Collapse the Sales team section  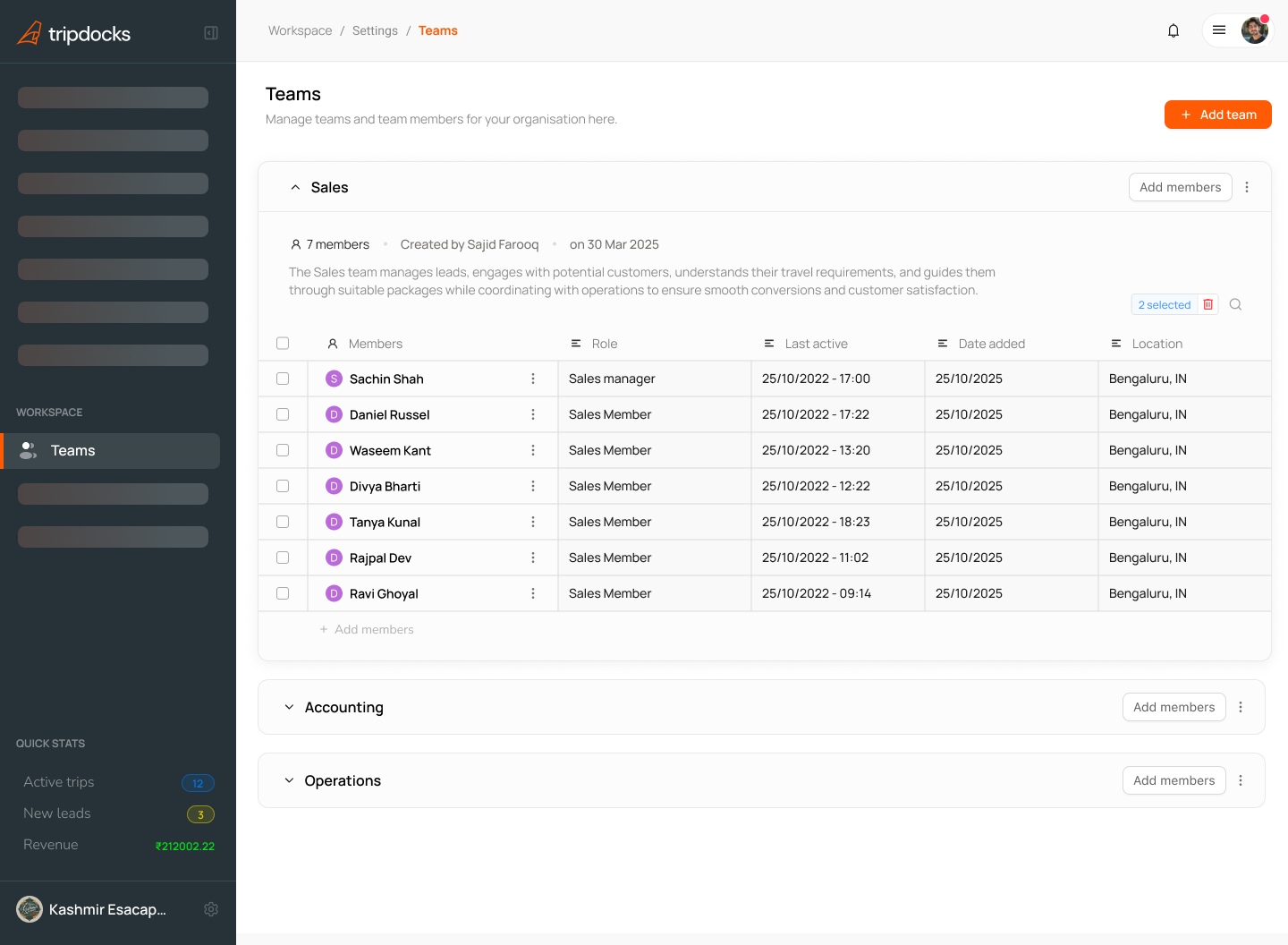tap(295, 187)
